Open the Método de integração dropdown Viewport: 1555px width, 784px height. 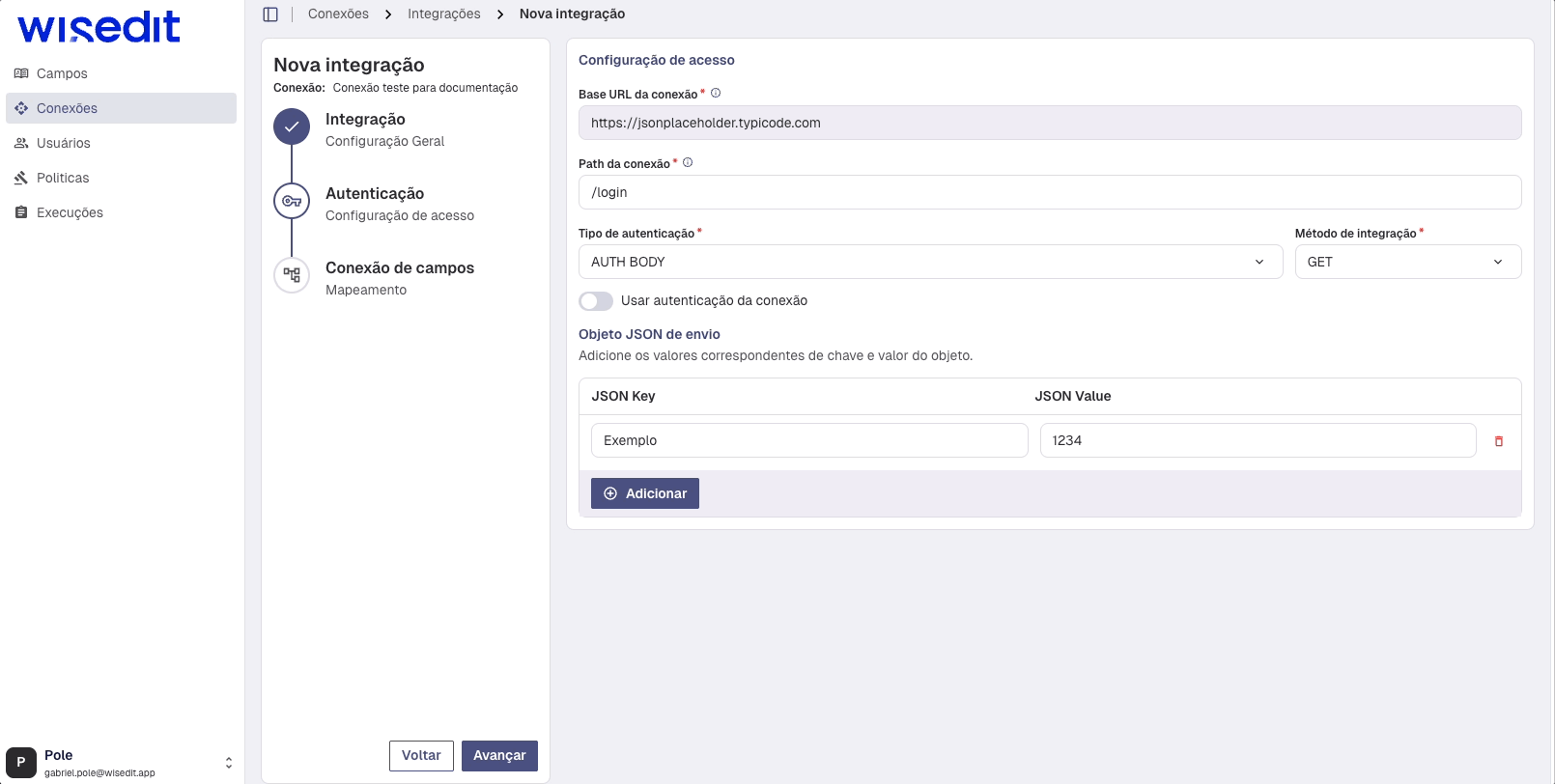coord(1406,262)
